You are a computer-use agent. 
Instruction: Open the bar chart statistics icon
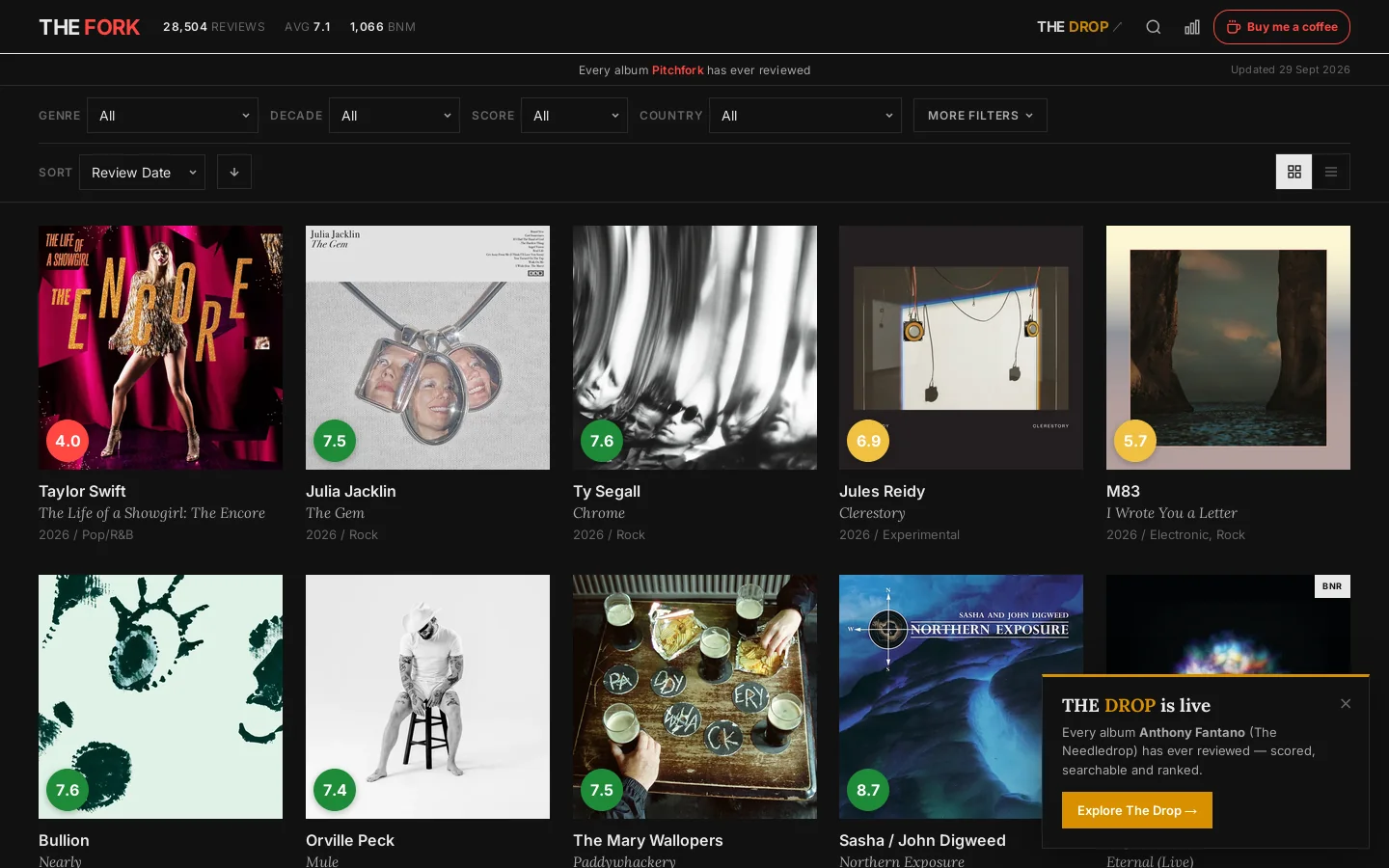pyautogui.click(x=1192, y=27)
